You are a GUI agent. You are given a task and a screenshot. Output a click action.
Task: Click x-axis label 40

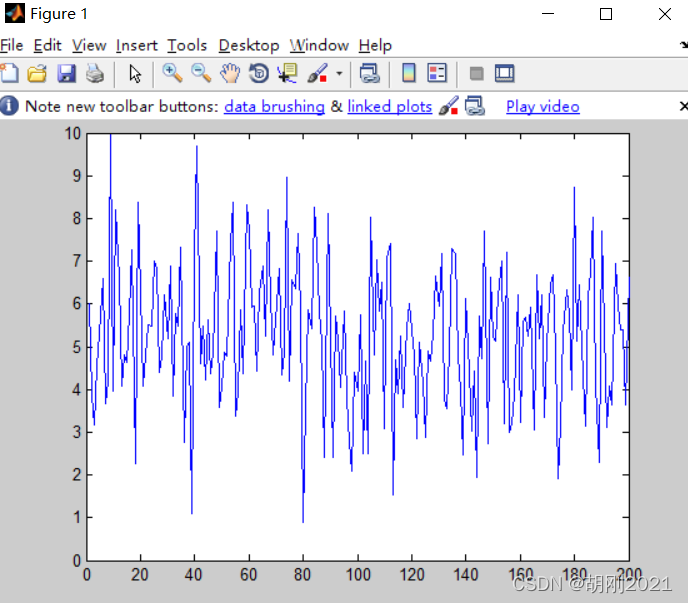point(194,574)
